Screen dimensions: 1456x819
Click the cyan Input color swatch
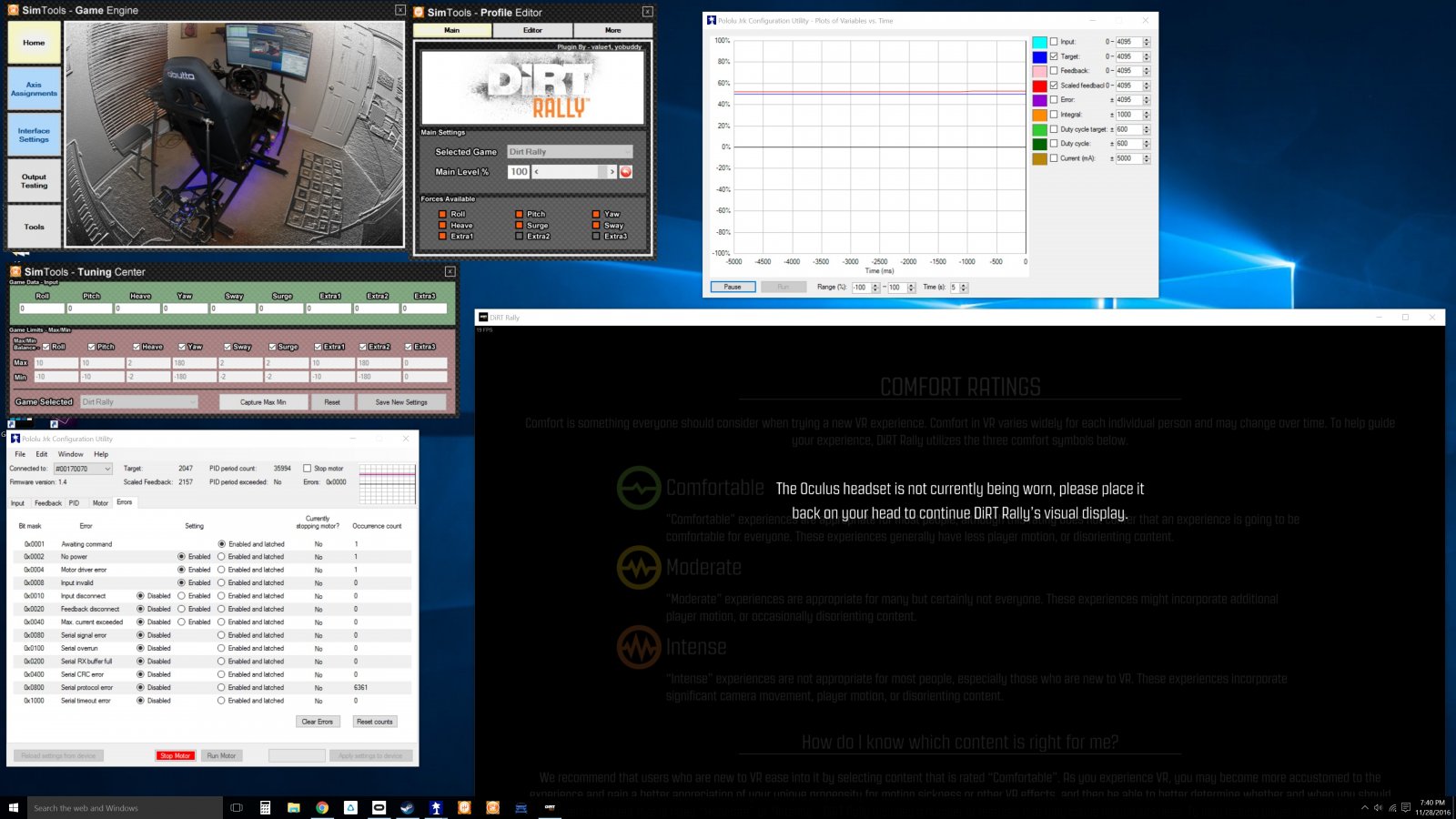point(1039,42)
